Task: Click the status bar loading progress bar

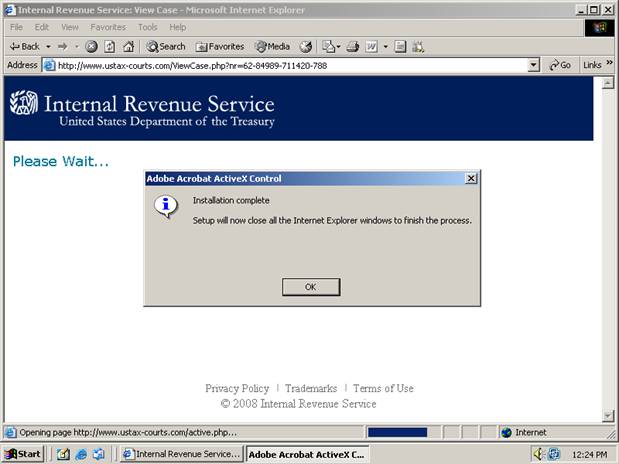Action: tap(397, 432)
